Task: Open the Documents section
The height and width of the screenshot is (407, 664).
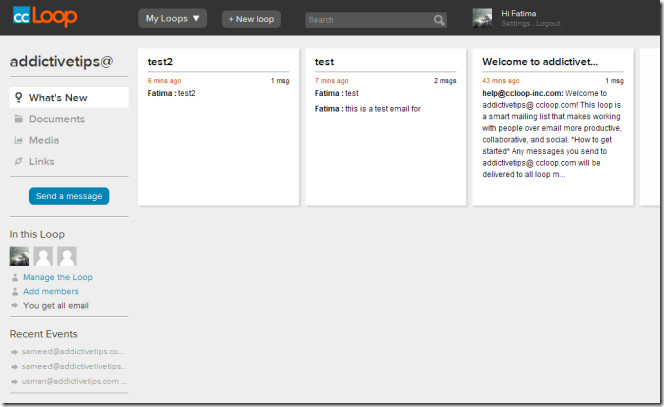Action: coord(57,119)
